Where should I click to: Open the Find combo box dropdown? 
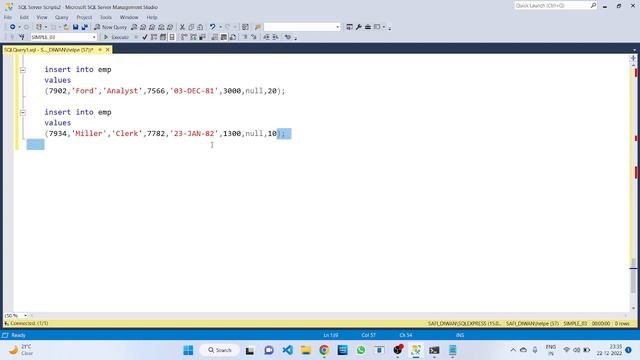coord(338,27)
